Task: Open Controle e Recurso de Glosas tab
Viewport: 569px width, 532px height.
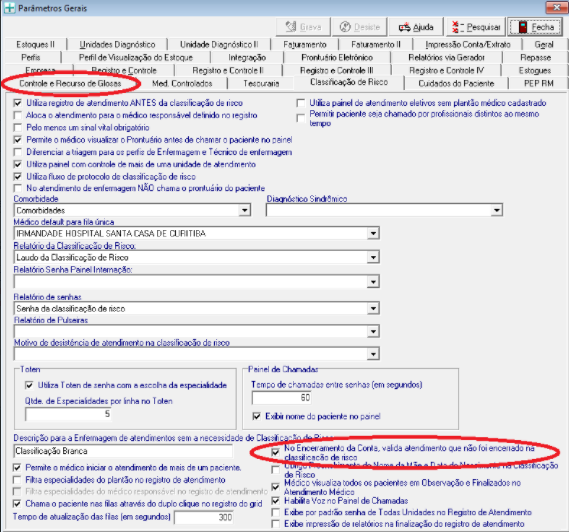Action: [x=70, y=83]
